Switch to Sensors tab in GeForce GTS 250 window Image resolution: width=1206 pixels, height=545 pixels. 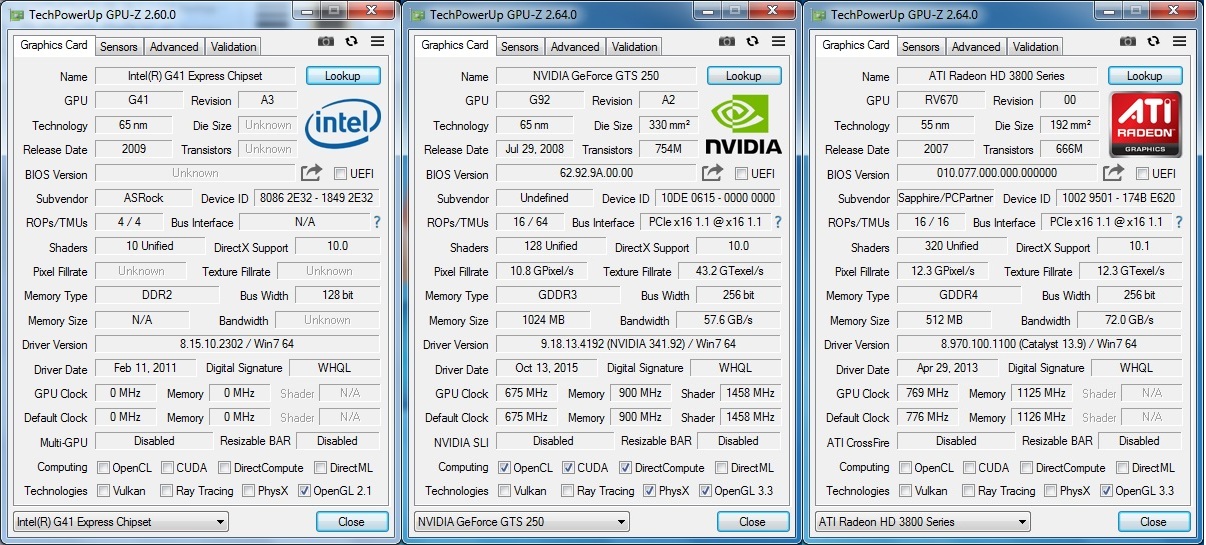tap(520, 47)
